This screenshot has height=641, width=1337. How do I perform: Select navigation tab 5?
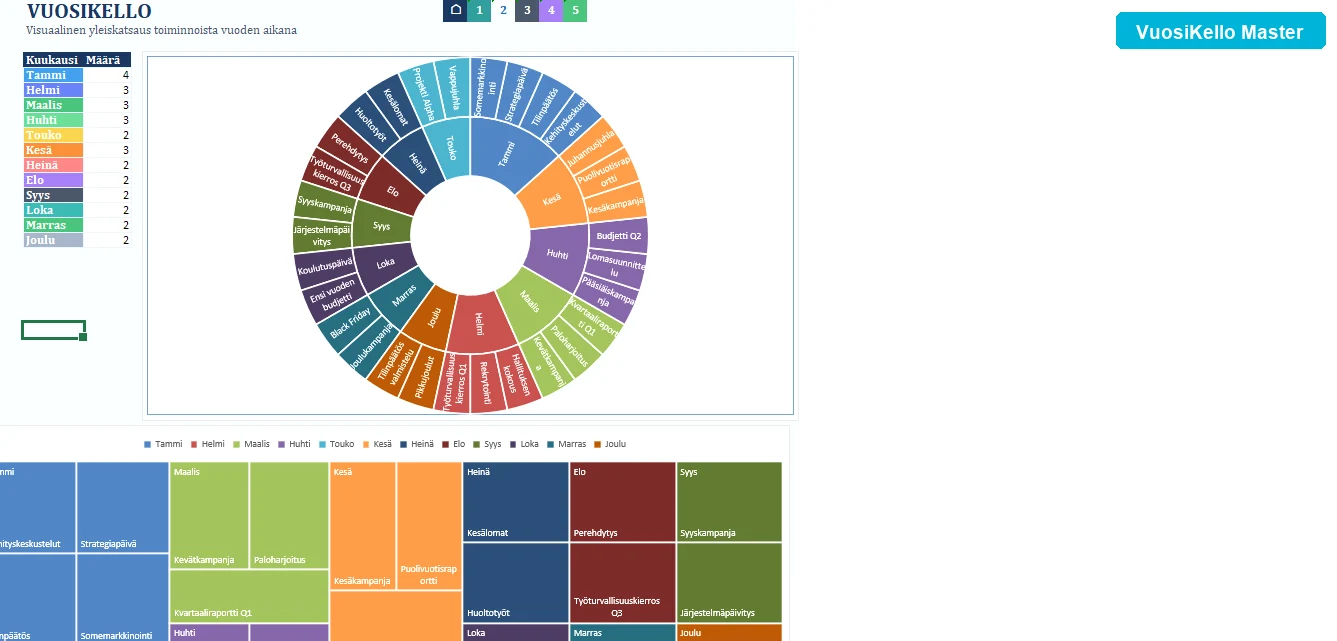tap(575, 10)
